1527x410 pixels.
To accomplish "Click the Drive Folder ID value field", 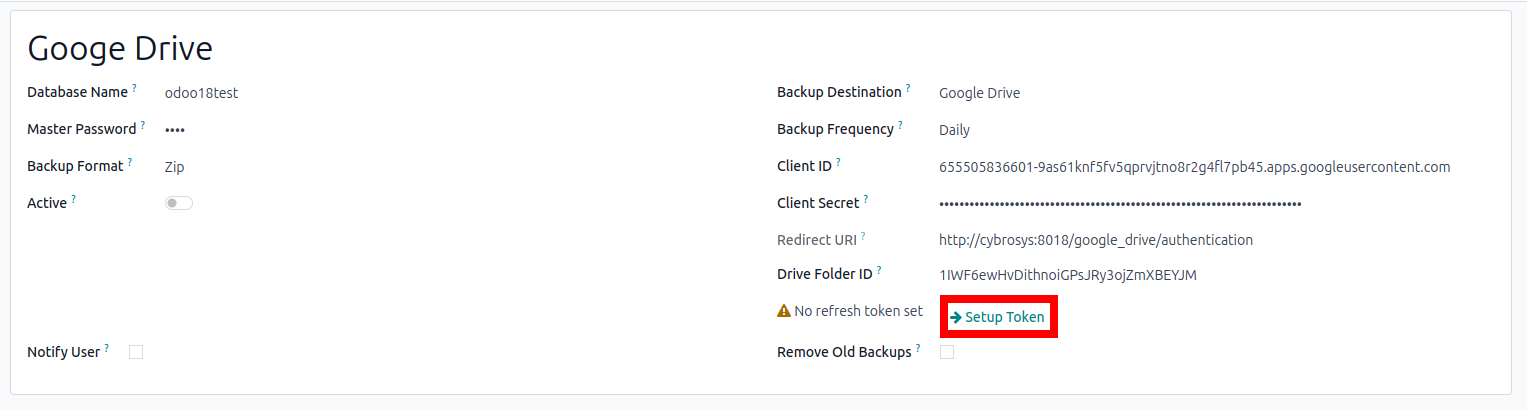I will click(1067, 275).
